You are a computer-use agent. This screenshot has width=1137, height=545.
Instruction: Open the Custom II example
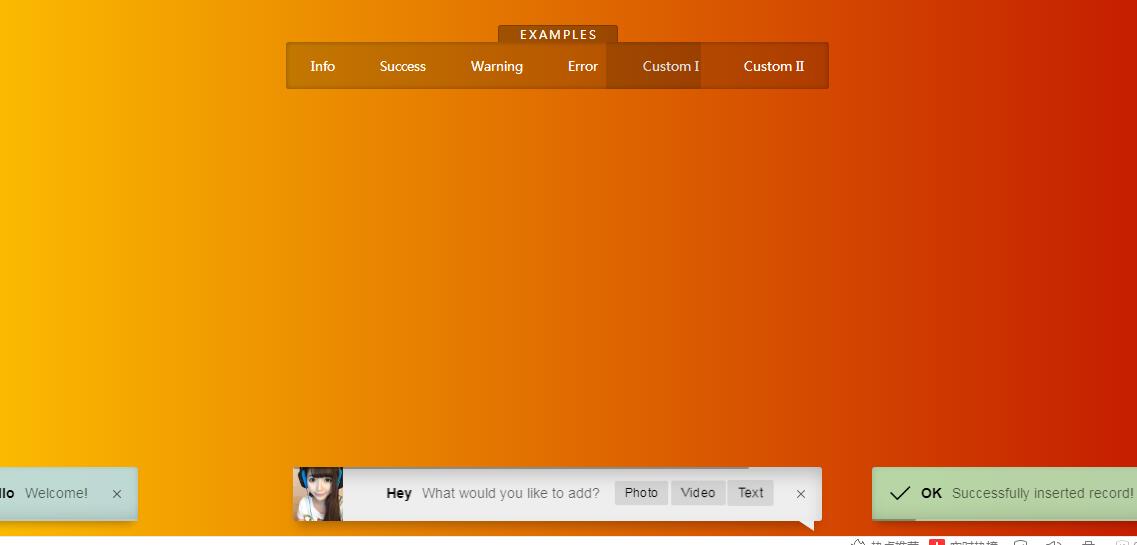pos(773,66)
